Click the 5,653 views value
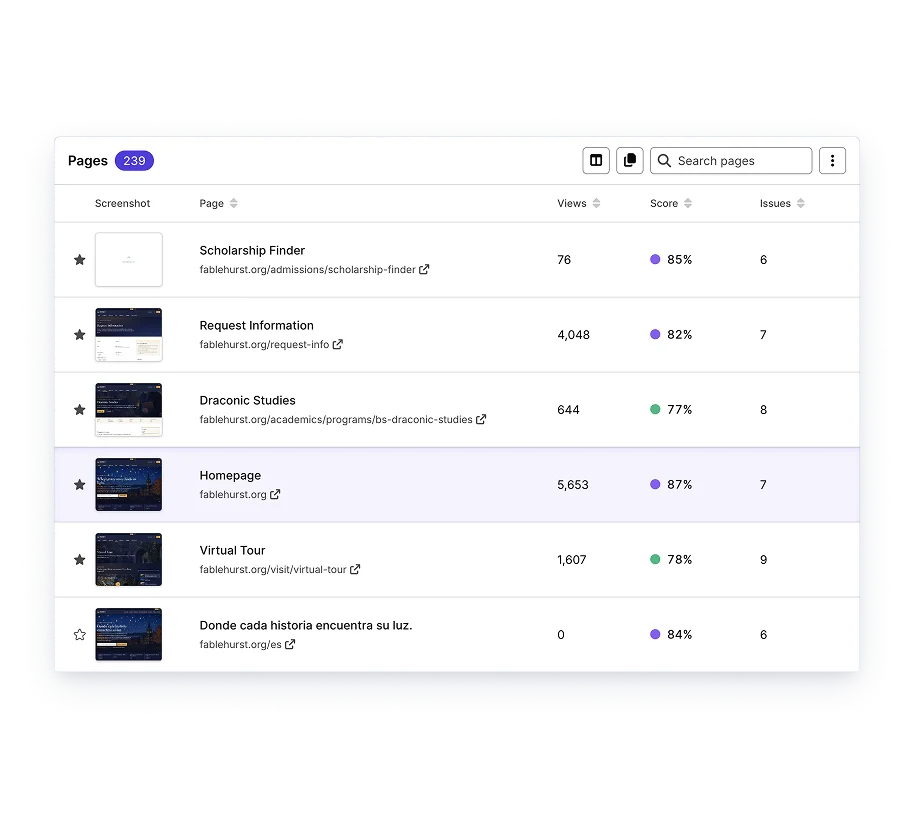 click(x=573, y=484)
